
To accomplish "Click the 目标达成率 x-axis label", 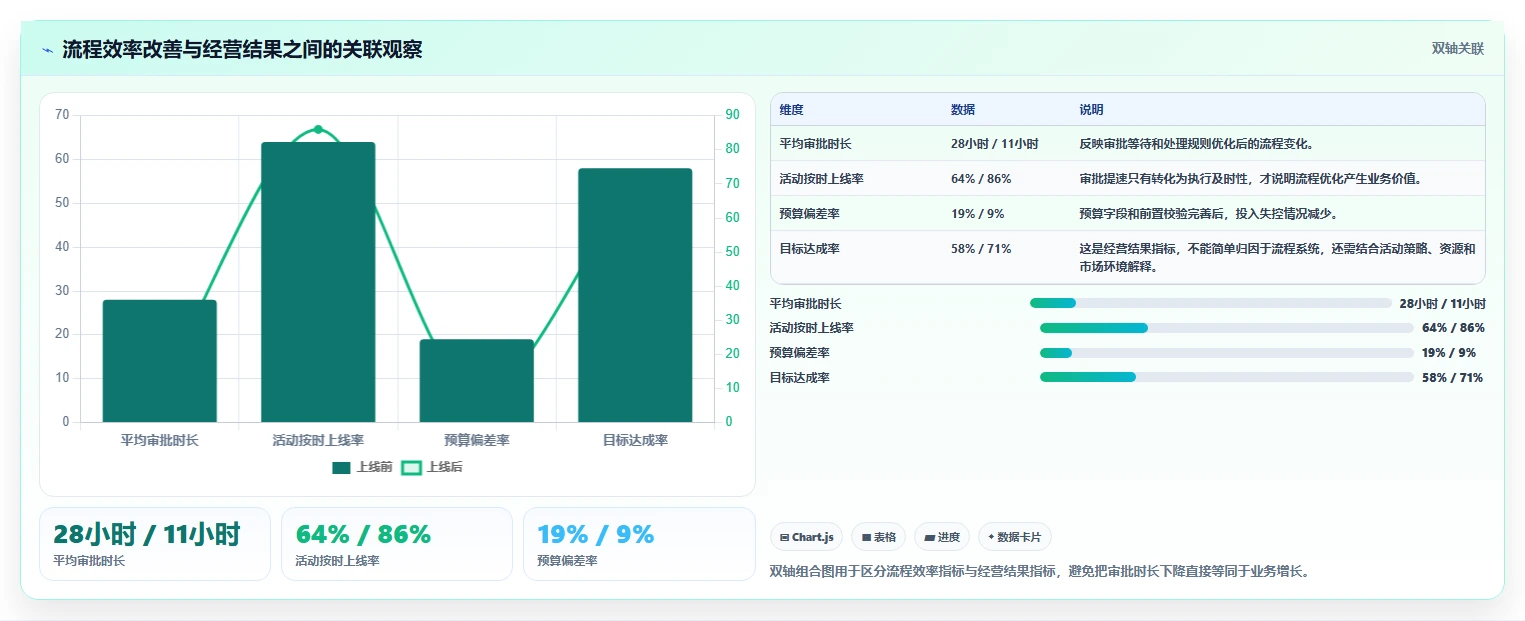I will click(x=635, y=440).
